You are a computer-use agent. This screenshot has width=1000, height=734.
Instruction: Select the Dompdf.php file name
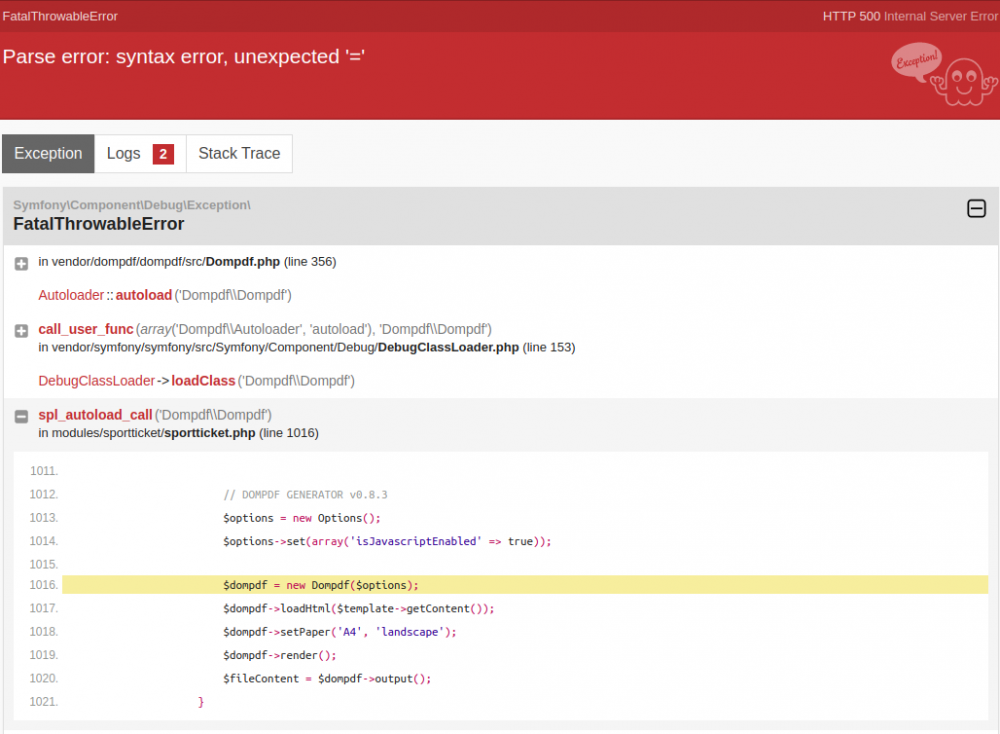(x=242, y=262)
